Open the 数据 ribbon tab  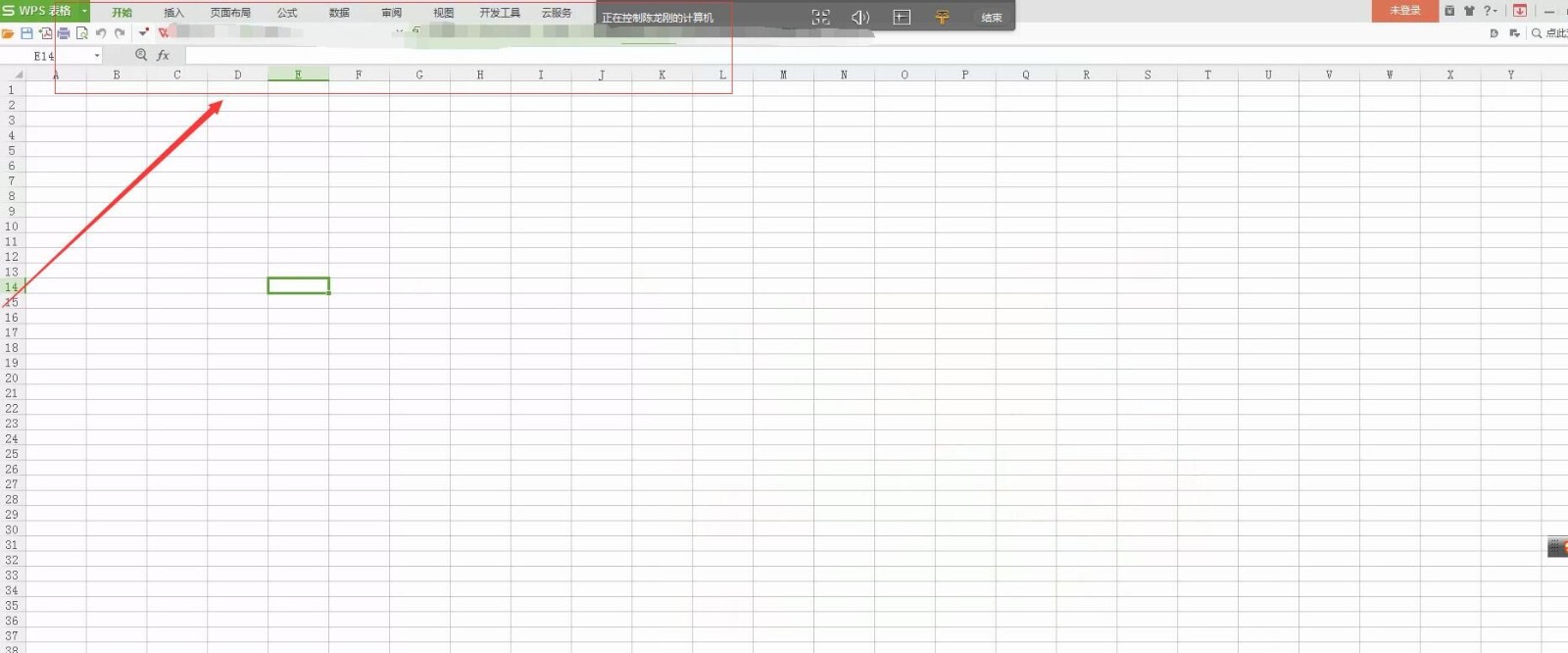click(339, 13)
